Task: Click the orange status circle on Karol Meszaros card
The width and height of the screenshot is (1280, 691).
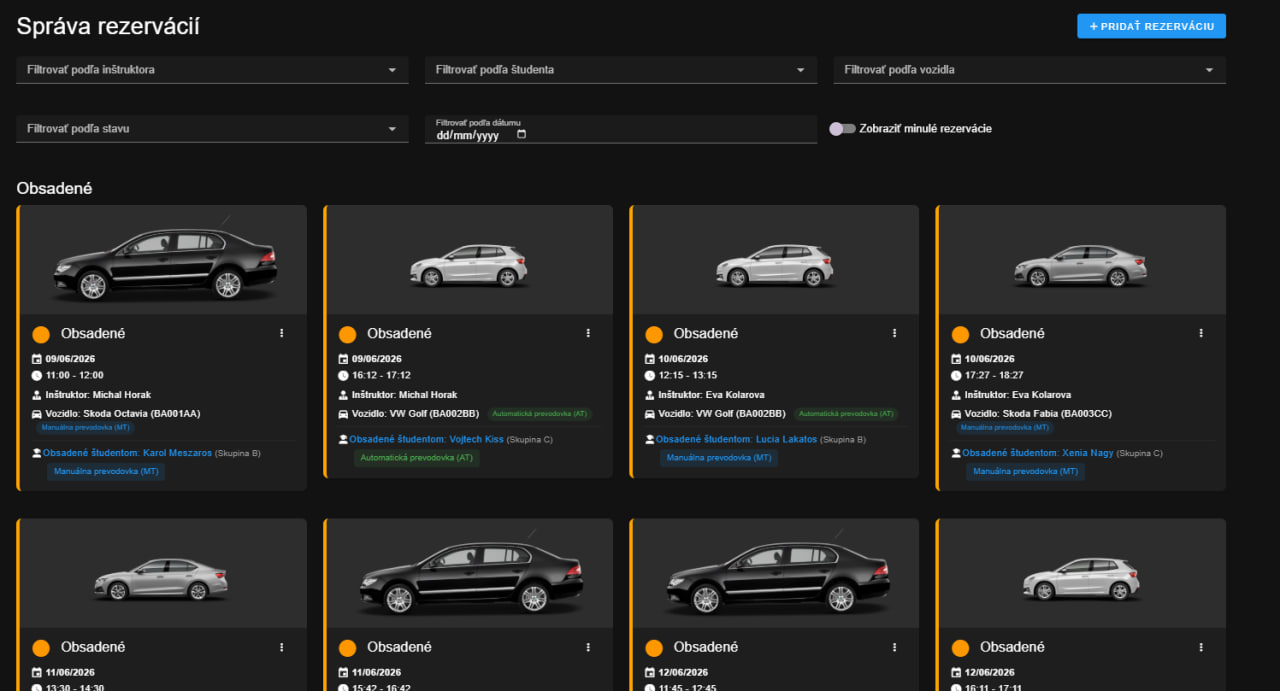Action: [x=41, y=334]
